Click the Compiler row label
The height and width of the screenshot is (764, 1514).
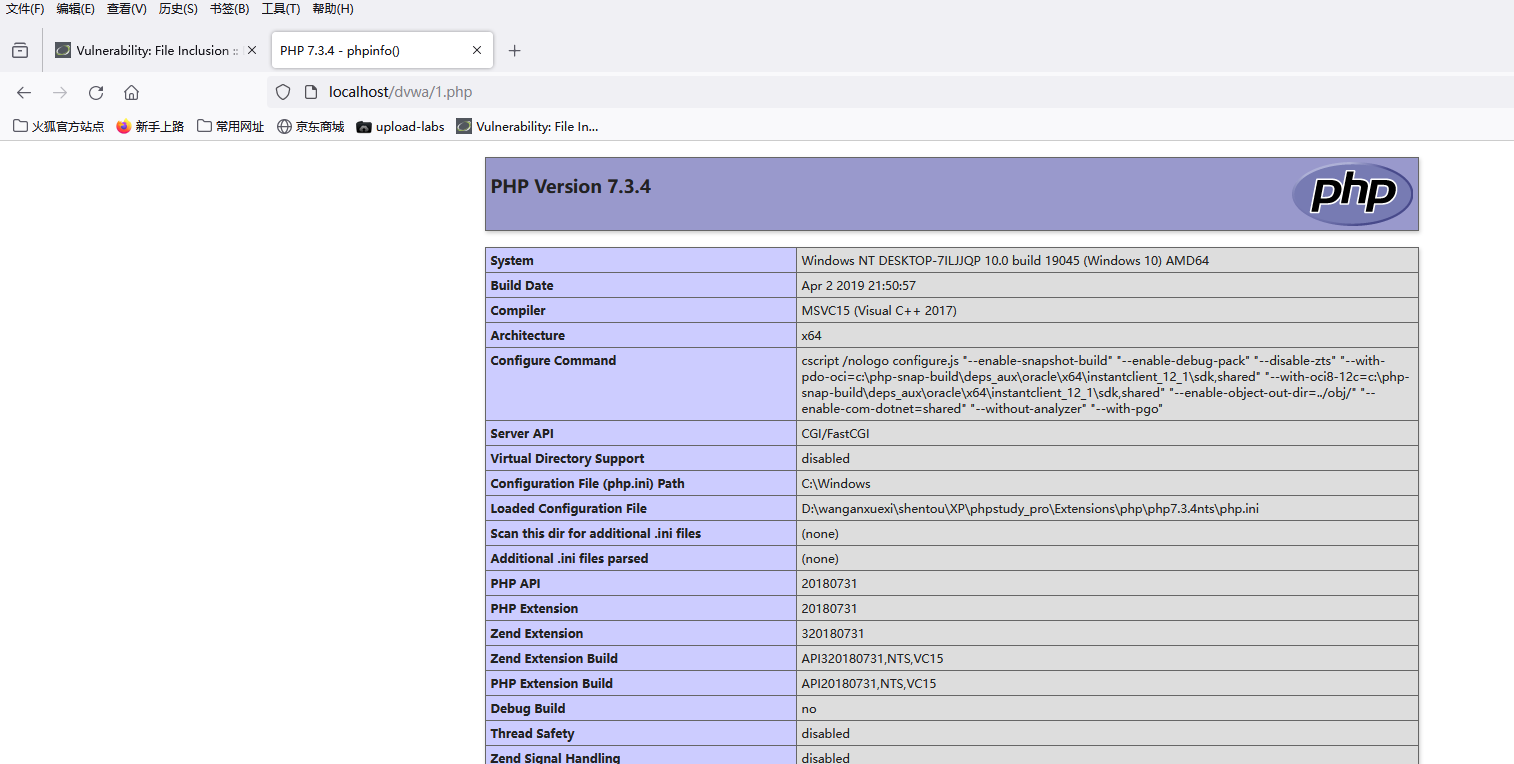point(518,311)
